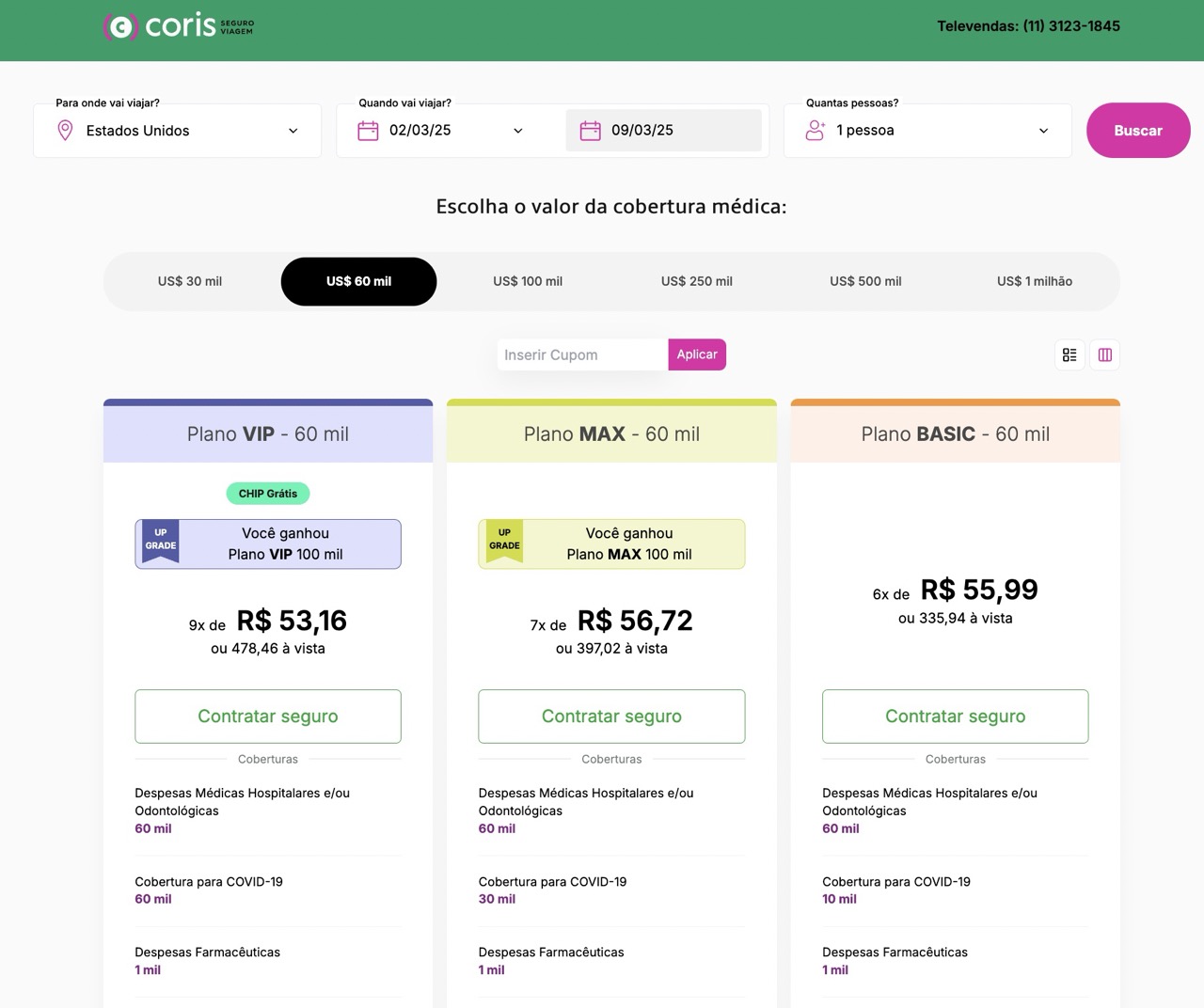Click 'ou 397,02 à vista' text
This screenshot has width=1204, height=1008.
coord(611,649)
